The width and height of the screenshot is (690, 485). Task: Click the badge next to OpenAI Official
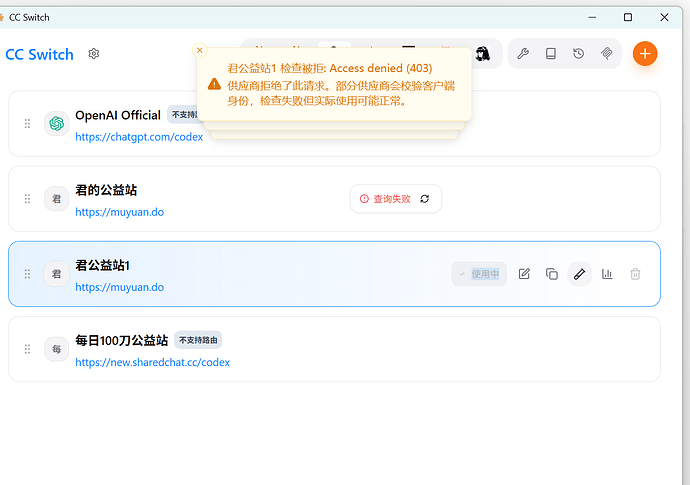182,115
